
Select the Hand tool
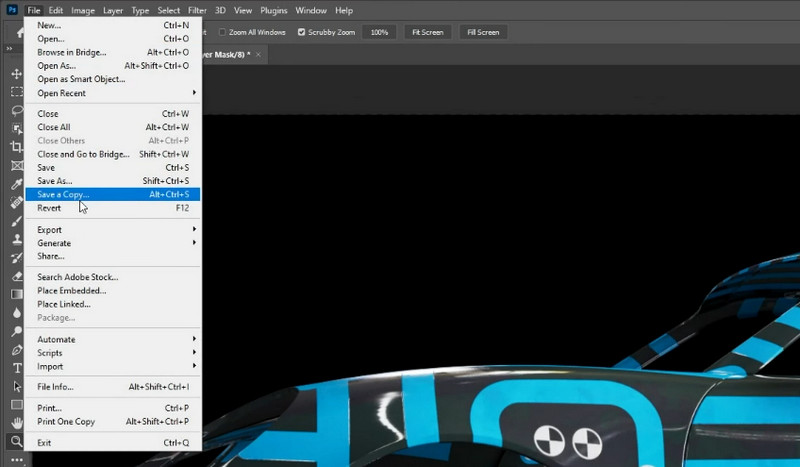16,423
